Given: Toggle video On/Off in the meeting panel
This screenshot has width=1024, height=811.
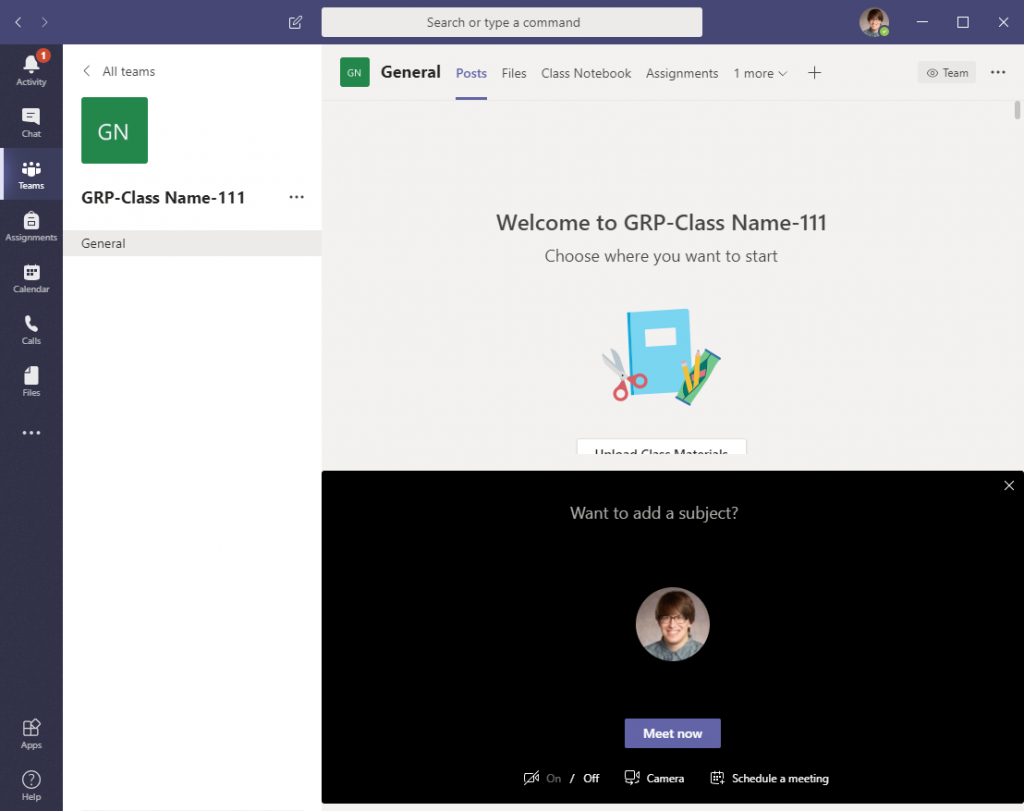Looking at the screenshot, I should click(561, 778).
